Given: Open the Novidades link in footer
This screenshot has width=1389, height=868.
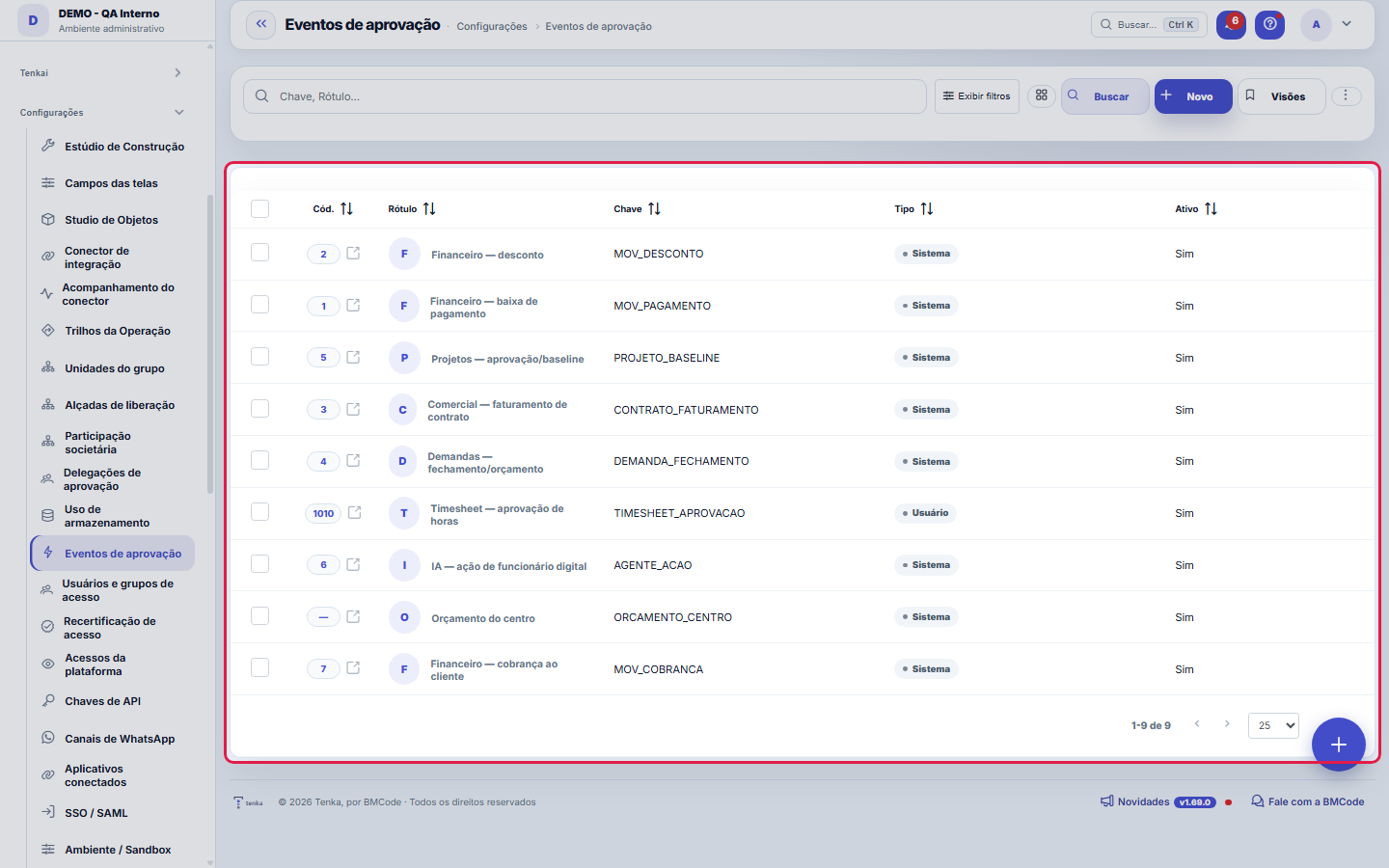Looking at the screenshot, I should coord(1157,801).
